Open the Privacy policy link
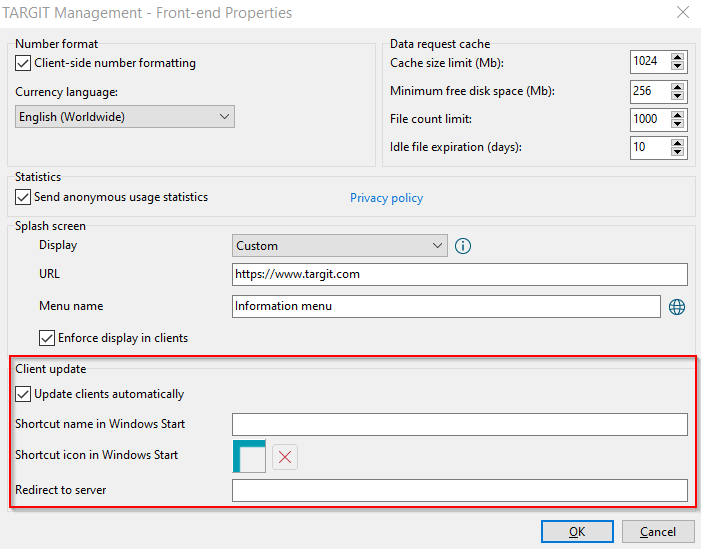The width and height of the screenshot is (701, 549). (x=386, y=198)
